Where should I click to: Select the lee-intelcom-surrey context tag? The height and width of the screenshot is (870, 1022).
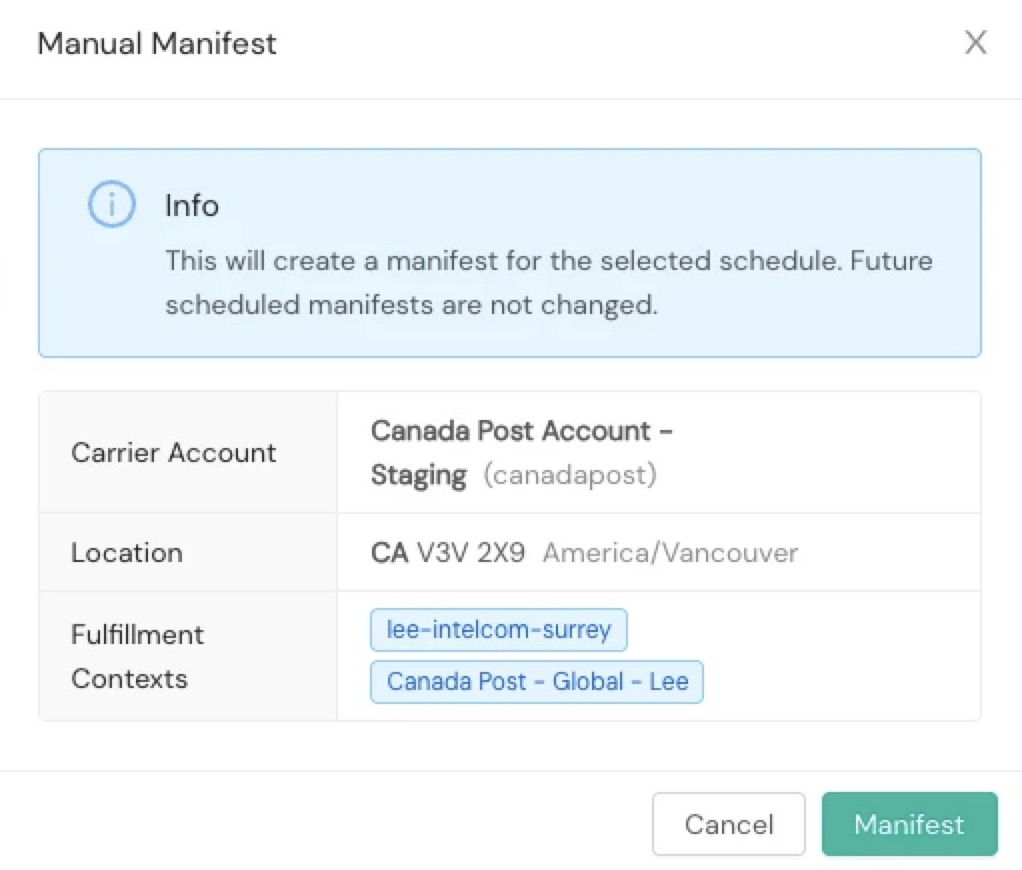click(498, 630)
